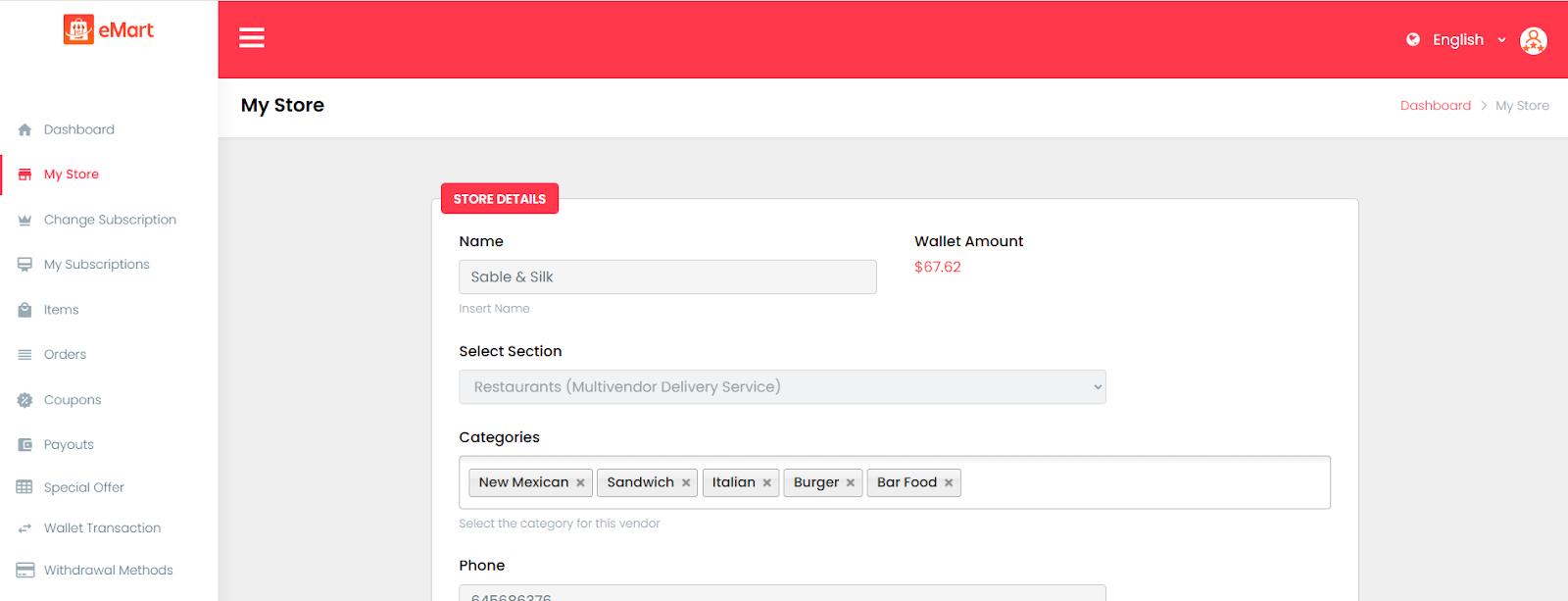
Task: Remove the Italian category tag
Action: (767, 482)
